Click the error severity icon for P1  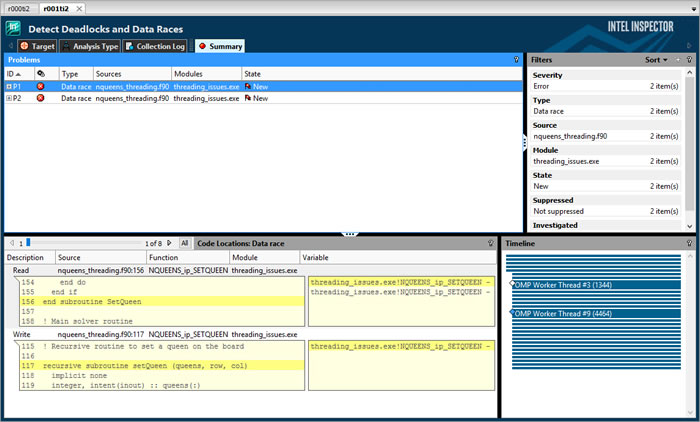41,87
